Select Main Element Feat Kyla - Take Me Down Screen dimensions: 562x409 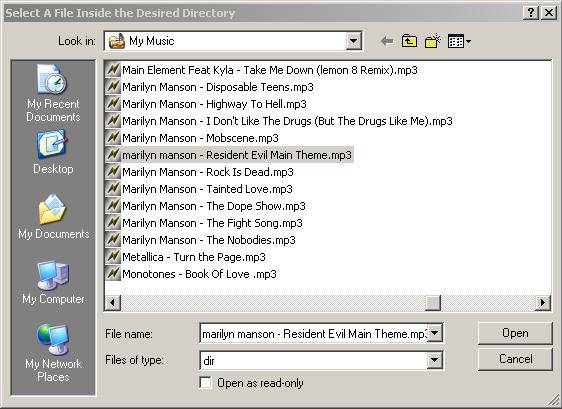(x=270, y=70)
